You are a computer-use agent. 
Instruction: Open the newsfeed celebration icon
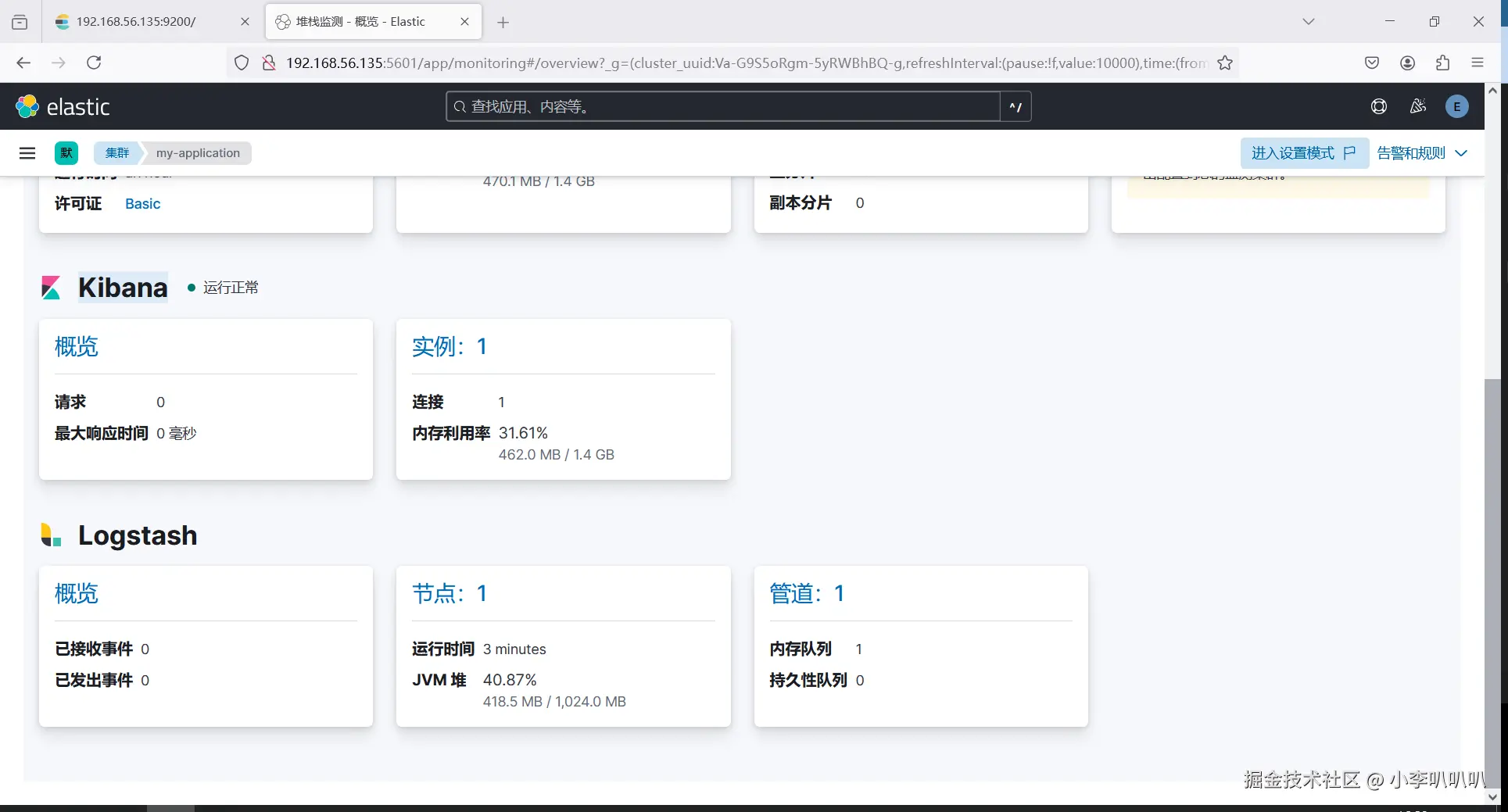pos(1418,106)
